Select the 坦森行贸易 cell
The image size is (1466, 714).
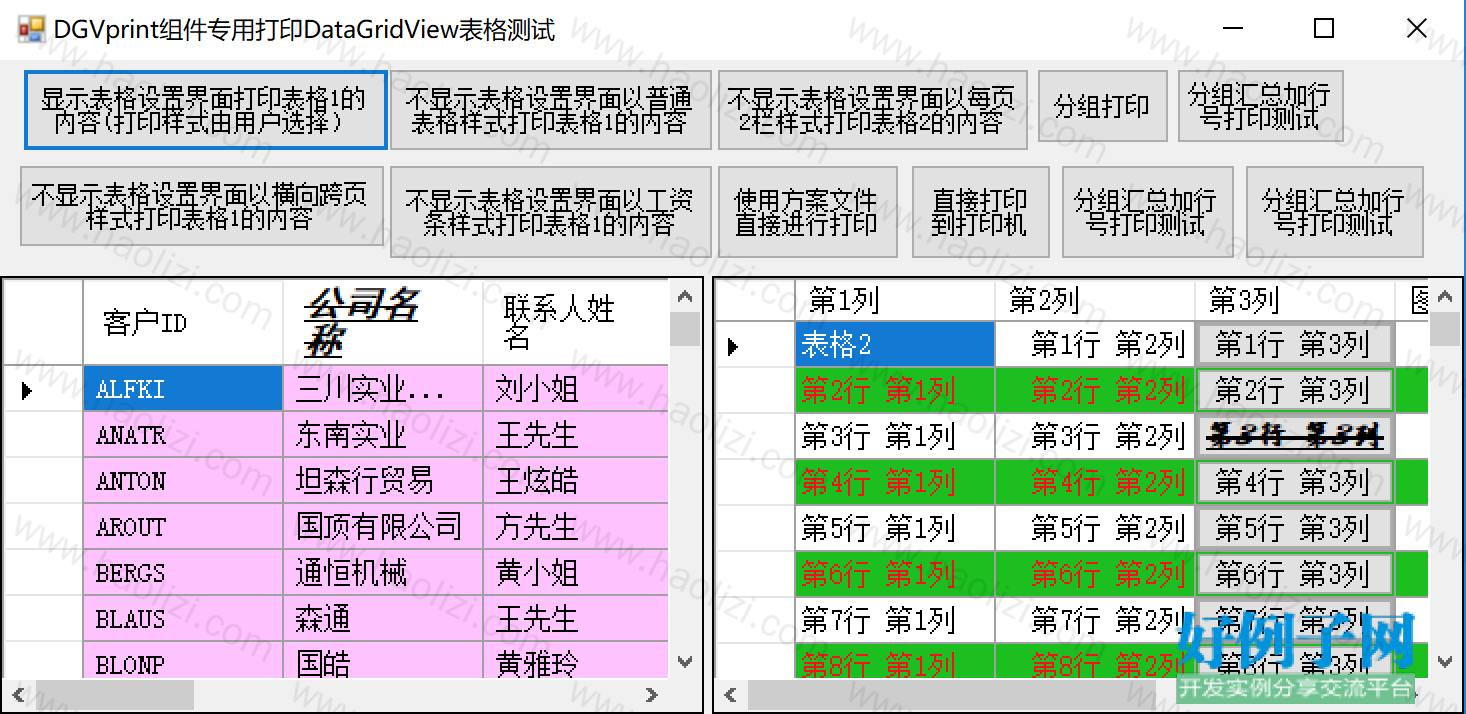383,480
